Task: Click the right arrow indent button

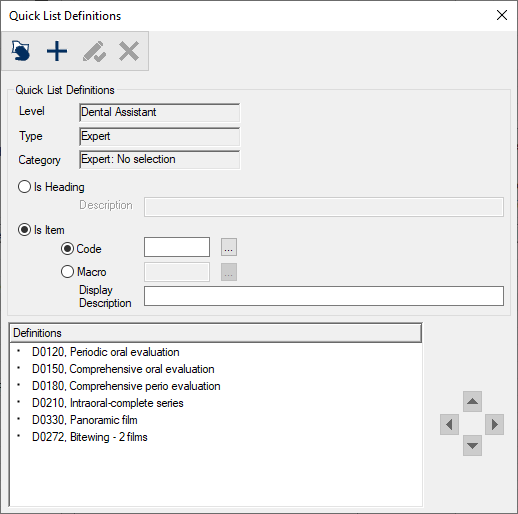Action: click(494, 425)
